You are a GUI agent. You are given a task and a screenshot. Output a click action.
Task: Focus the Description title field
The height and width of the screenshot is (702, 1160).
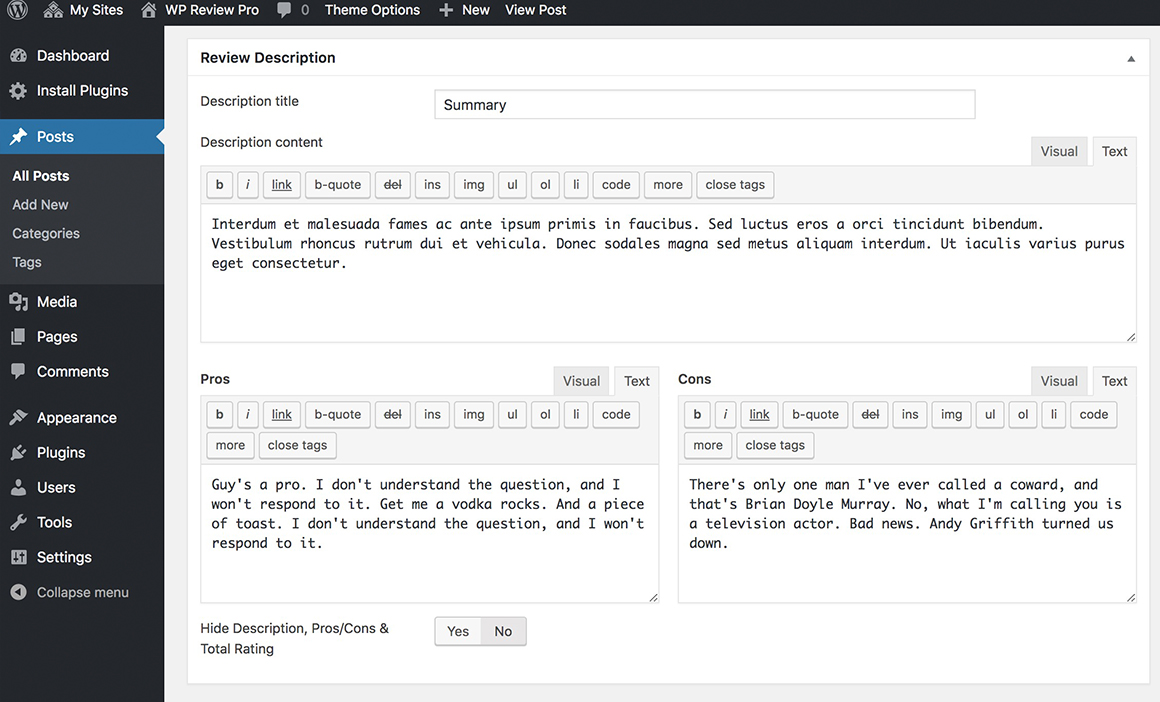704,104
